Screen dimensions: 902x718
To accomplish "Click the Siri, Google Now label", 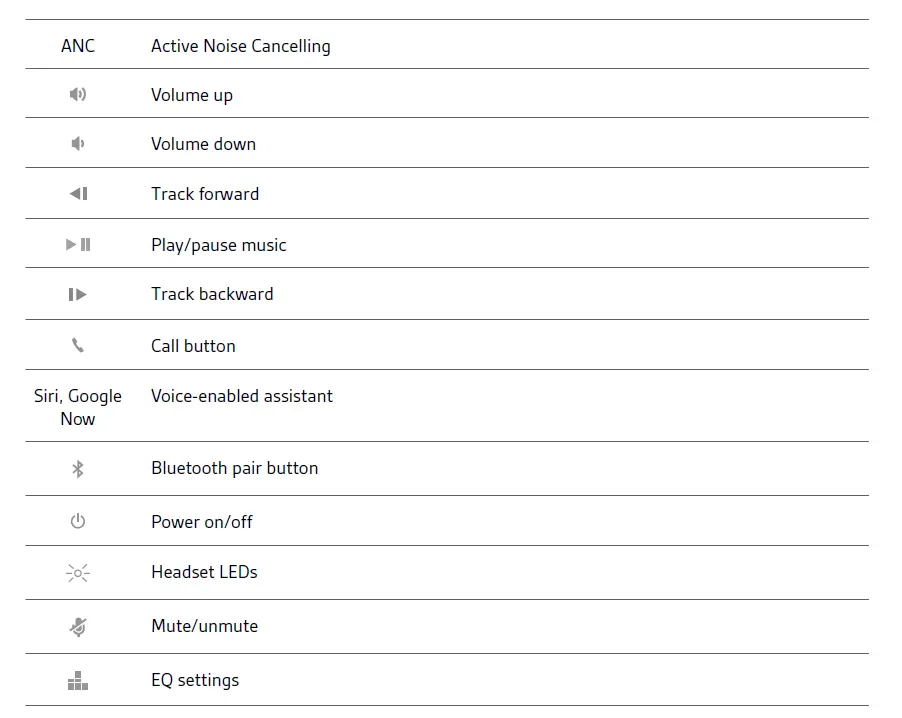I will pos(78,407).
